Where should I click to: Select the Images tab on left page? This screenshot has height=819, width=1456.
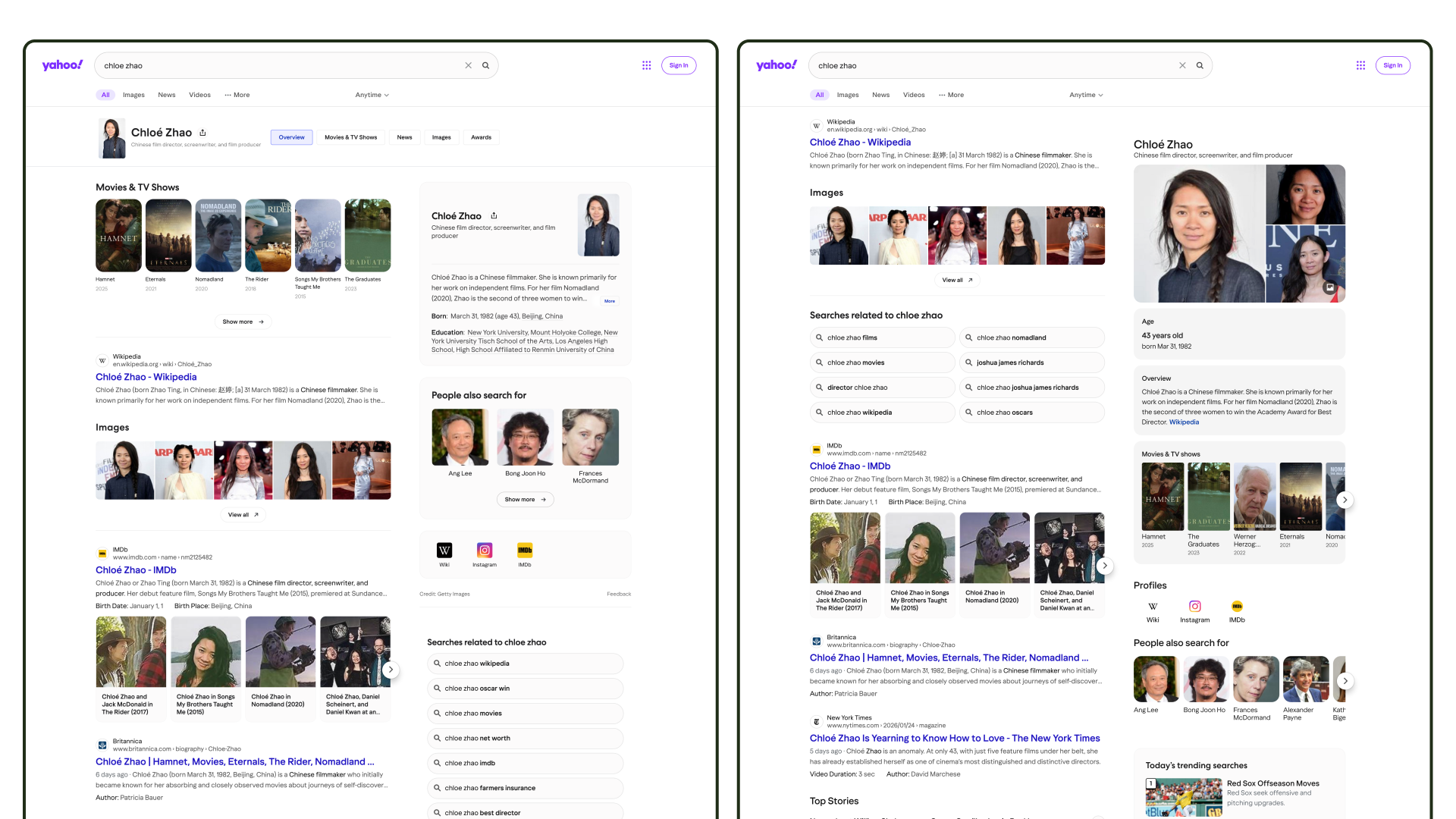click(x=133, y=96)
